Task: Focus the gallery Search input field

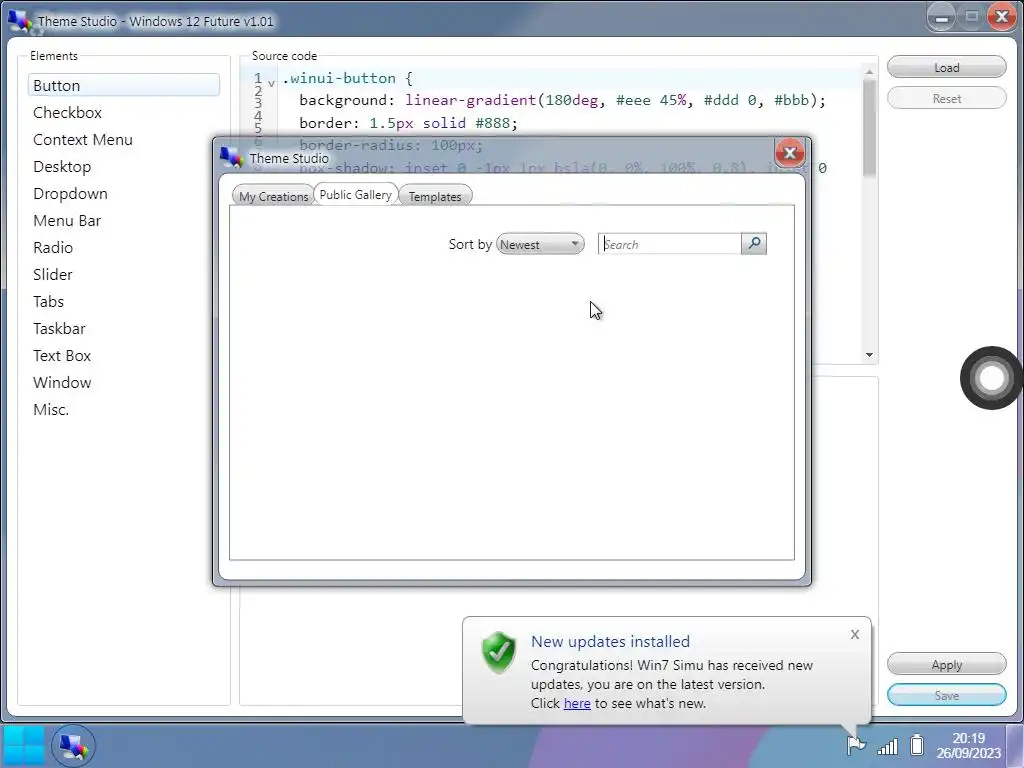Action: click(x=670, y=244)
